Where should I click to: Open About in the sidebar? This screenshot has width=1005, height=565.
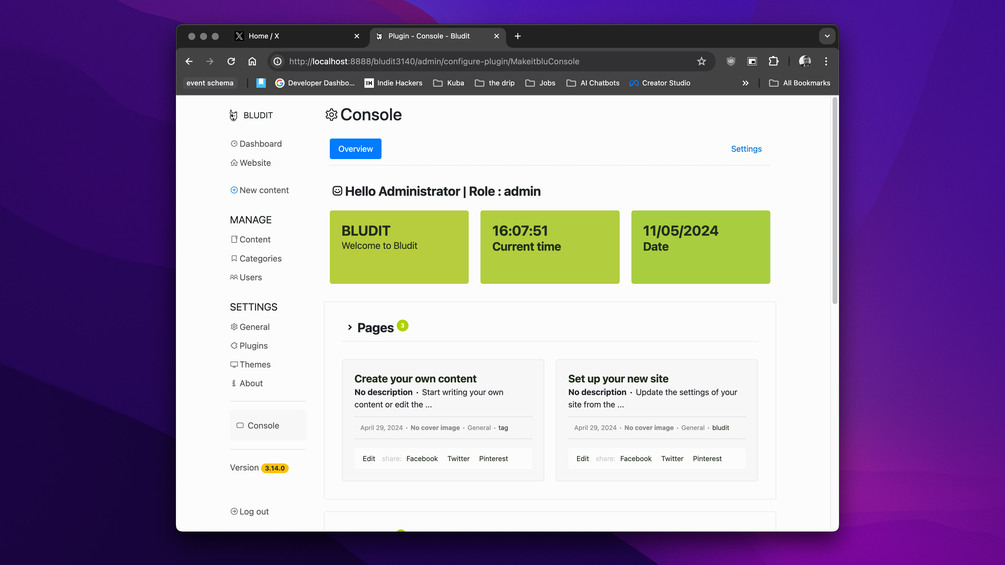pos(247,384)
